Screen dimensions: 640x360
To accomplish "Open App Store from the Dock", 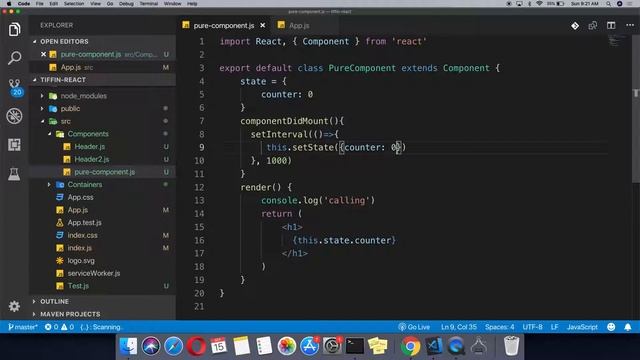I will pos(309,346).
